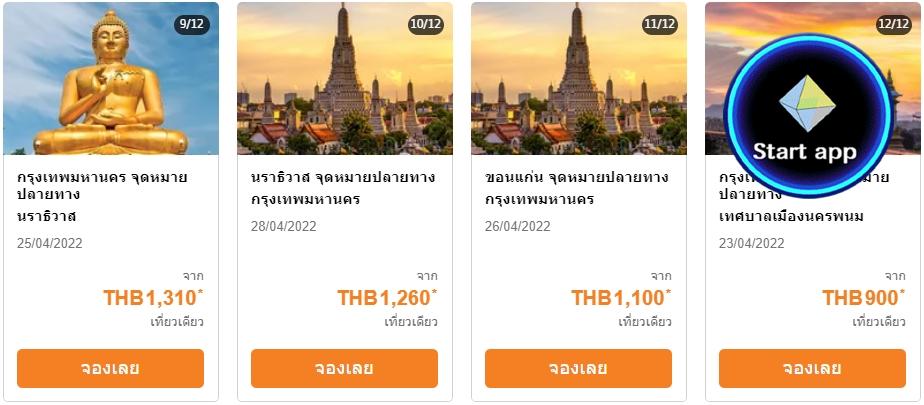Select the THB1,310 price label
924x405 pixels.
pos(152,298)
